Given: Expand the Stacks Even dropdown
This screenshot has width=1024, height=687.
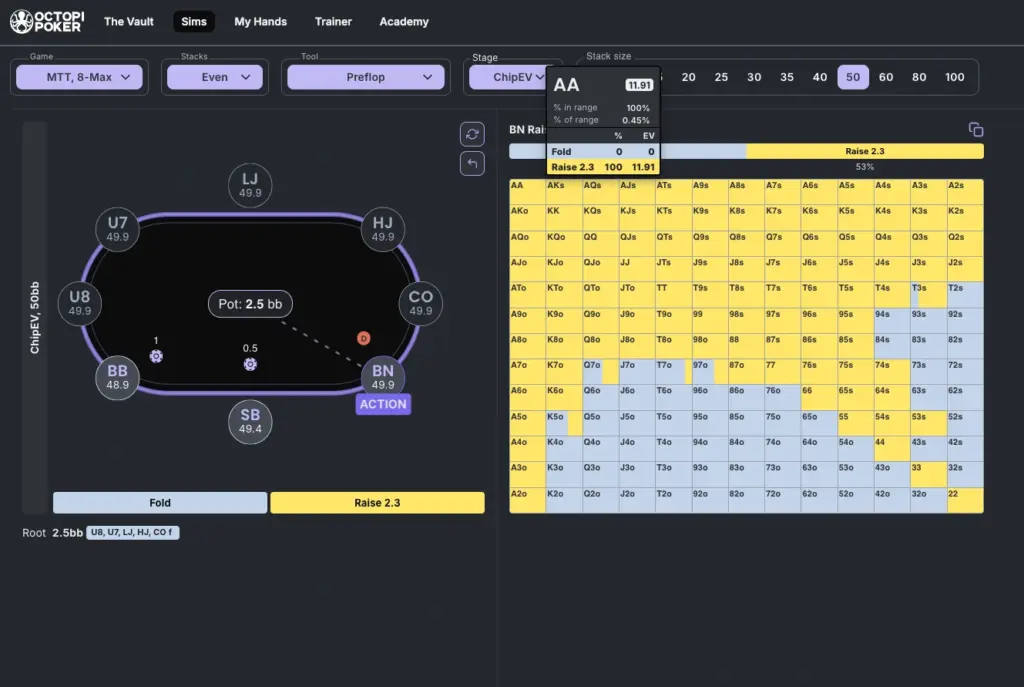Looking at the screenshot, I should tap(215, 77).
